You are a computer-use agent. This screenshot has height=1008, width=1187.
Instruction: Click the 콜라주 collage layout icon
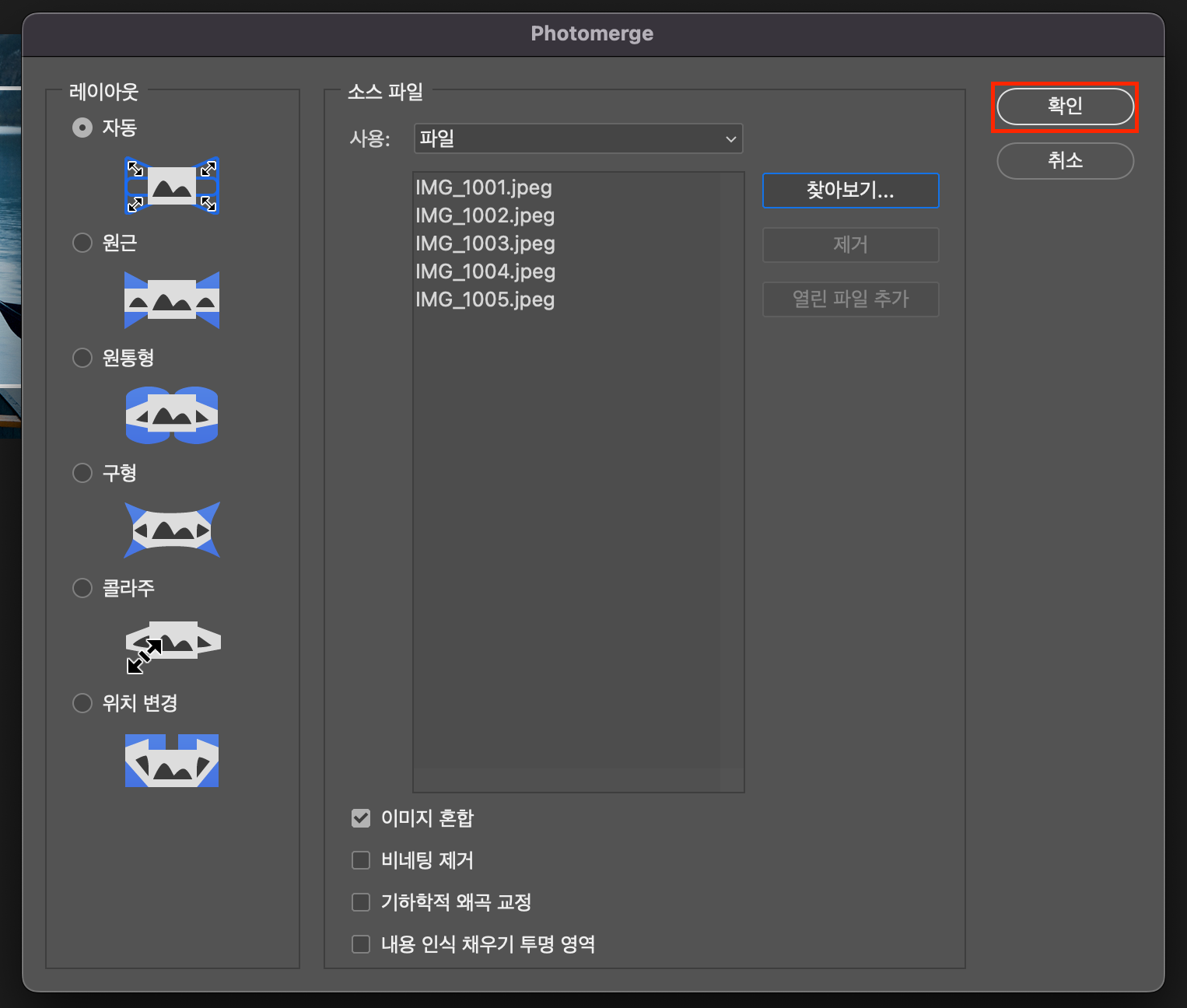(173, 646)
